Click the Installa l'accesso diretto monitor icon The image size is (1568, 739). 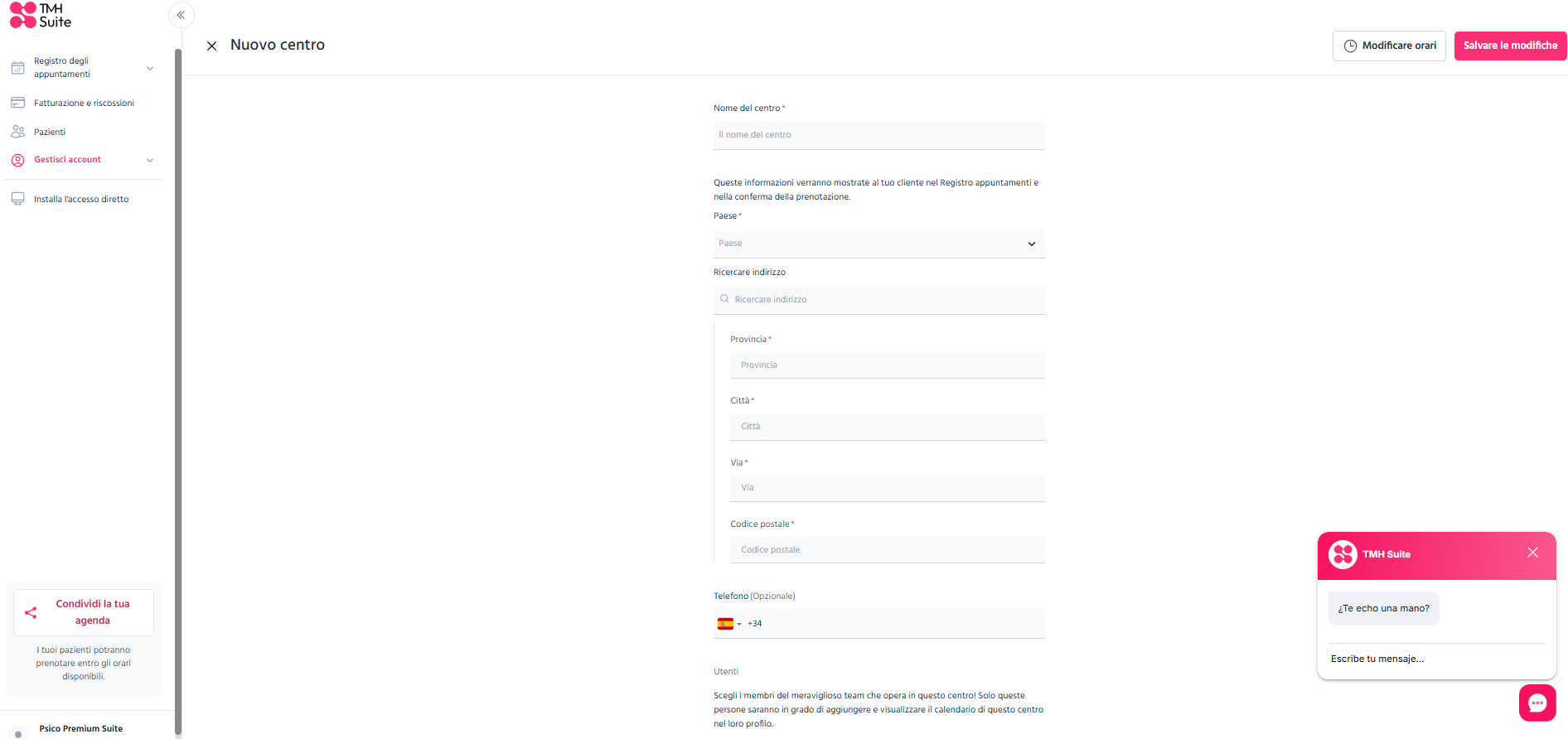point(17,199)
